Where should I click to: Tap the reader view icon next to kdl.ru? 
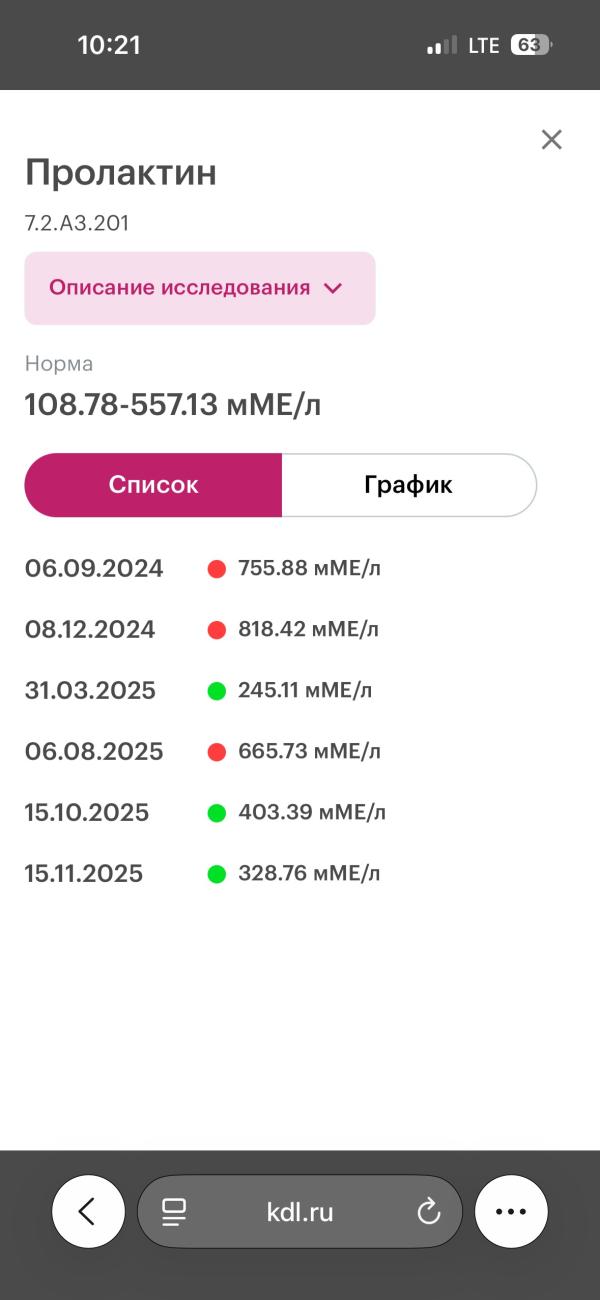click(x=174, y=1211)
